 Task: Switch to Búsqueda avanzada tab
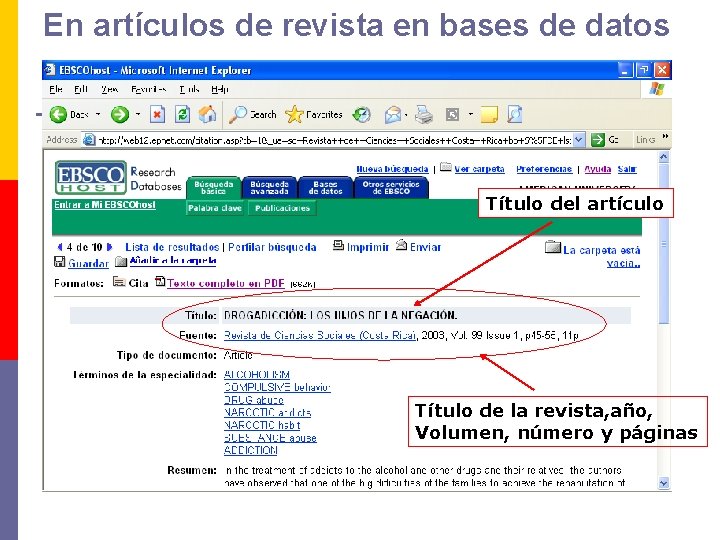click(270, 188)
